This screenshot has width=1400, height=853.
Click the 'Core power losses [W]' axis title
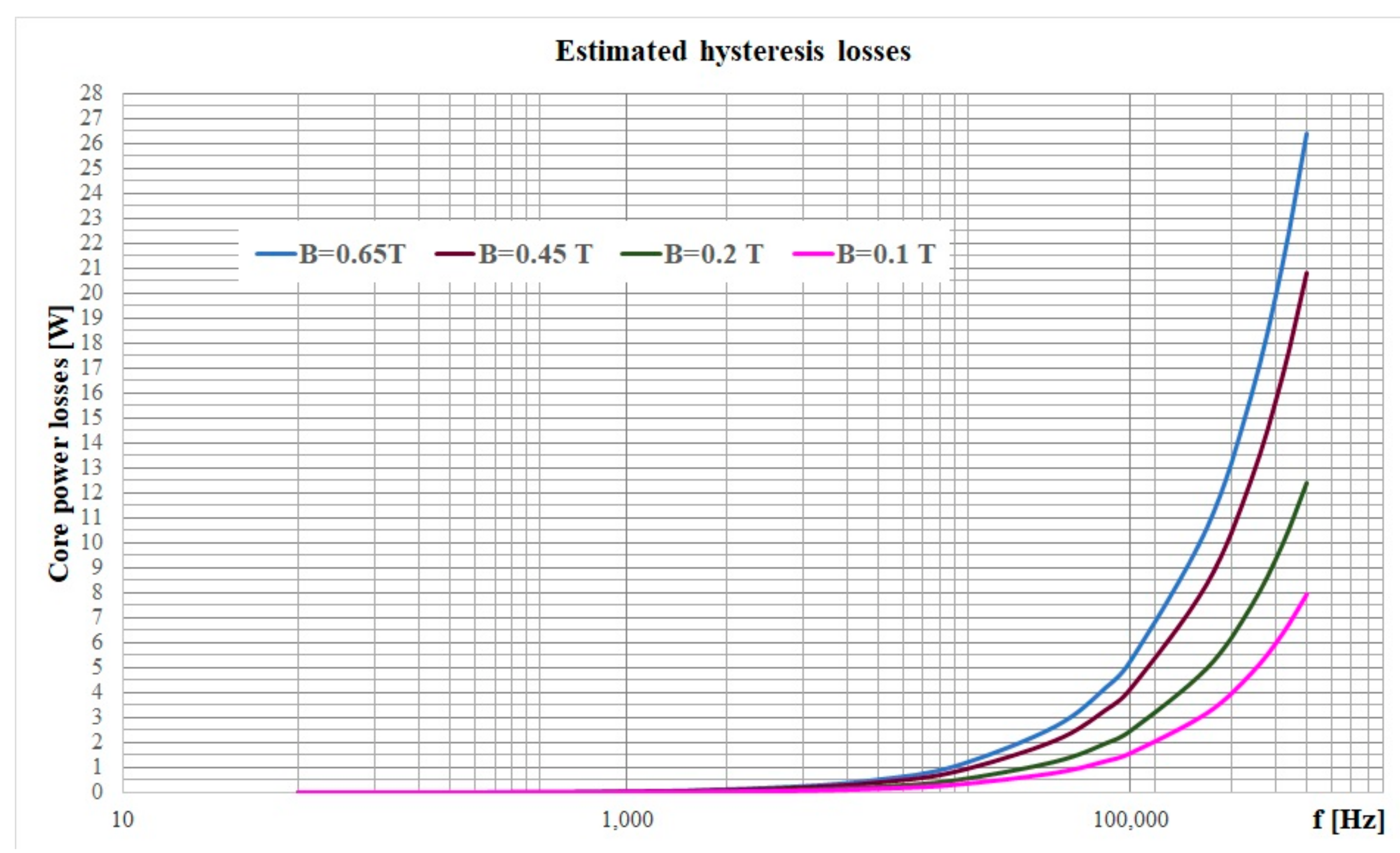[59, 443]
